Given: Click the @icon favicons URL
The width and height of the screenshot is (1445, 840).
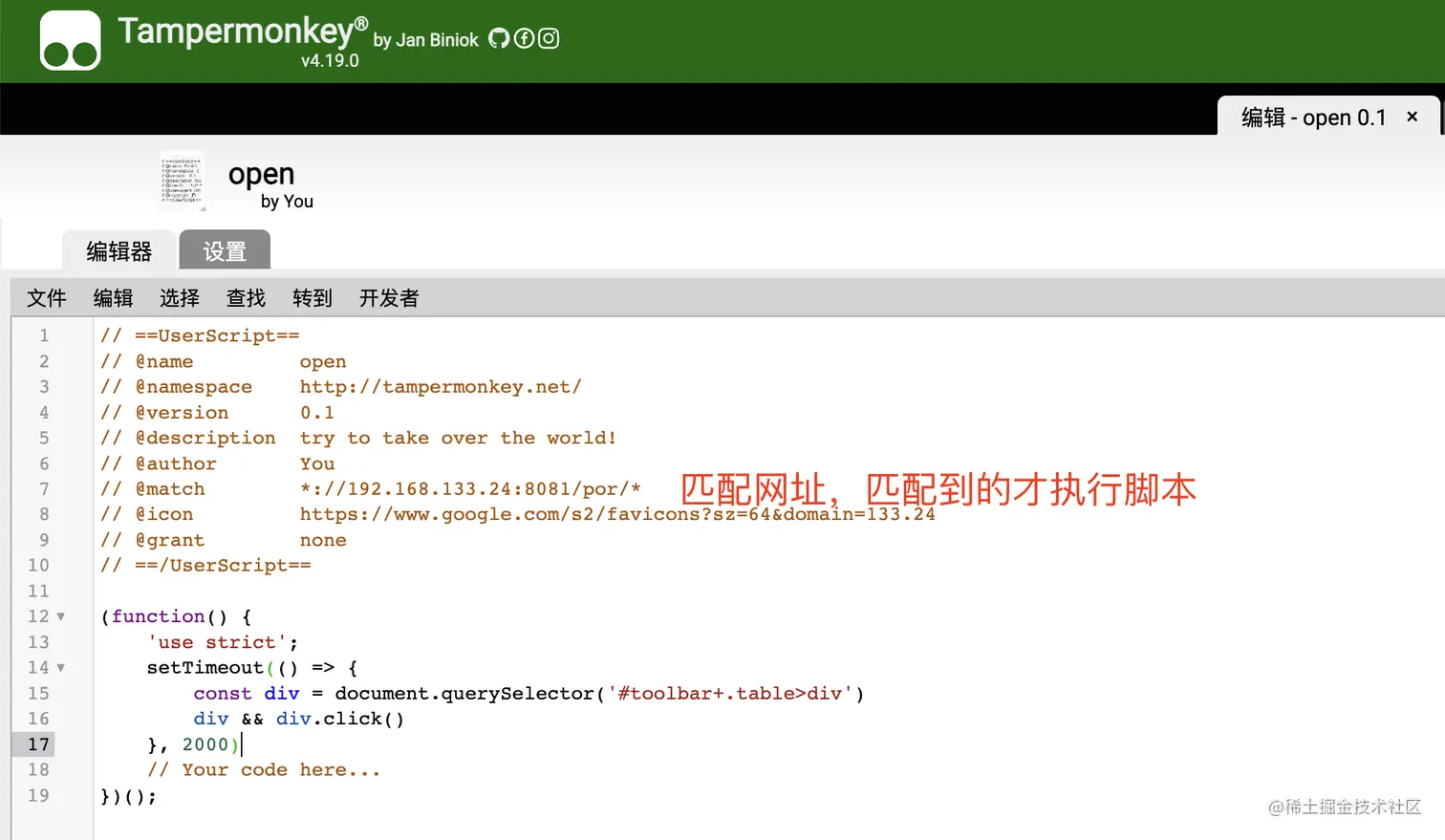Looking at the screenshot, I should coord(617,514).
